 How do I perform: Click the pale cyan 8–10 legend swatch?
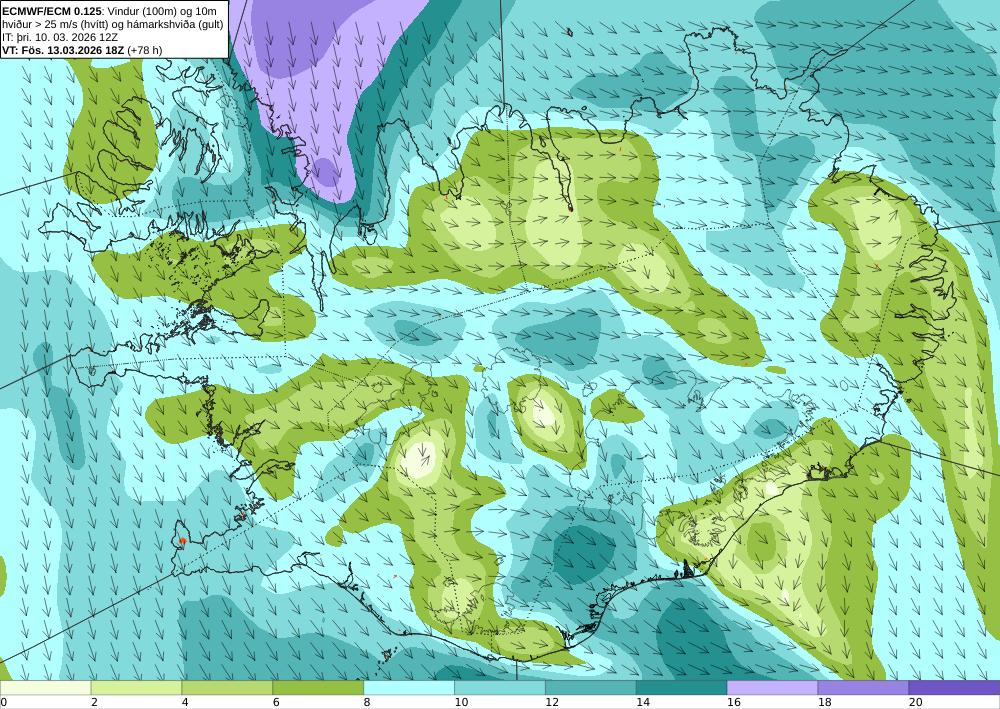click(409, 688)
